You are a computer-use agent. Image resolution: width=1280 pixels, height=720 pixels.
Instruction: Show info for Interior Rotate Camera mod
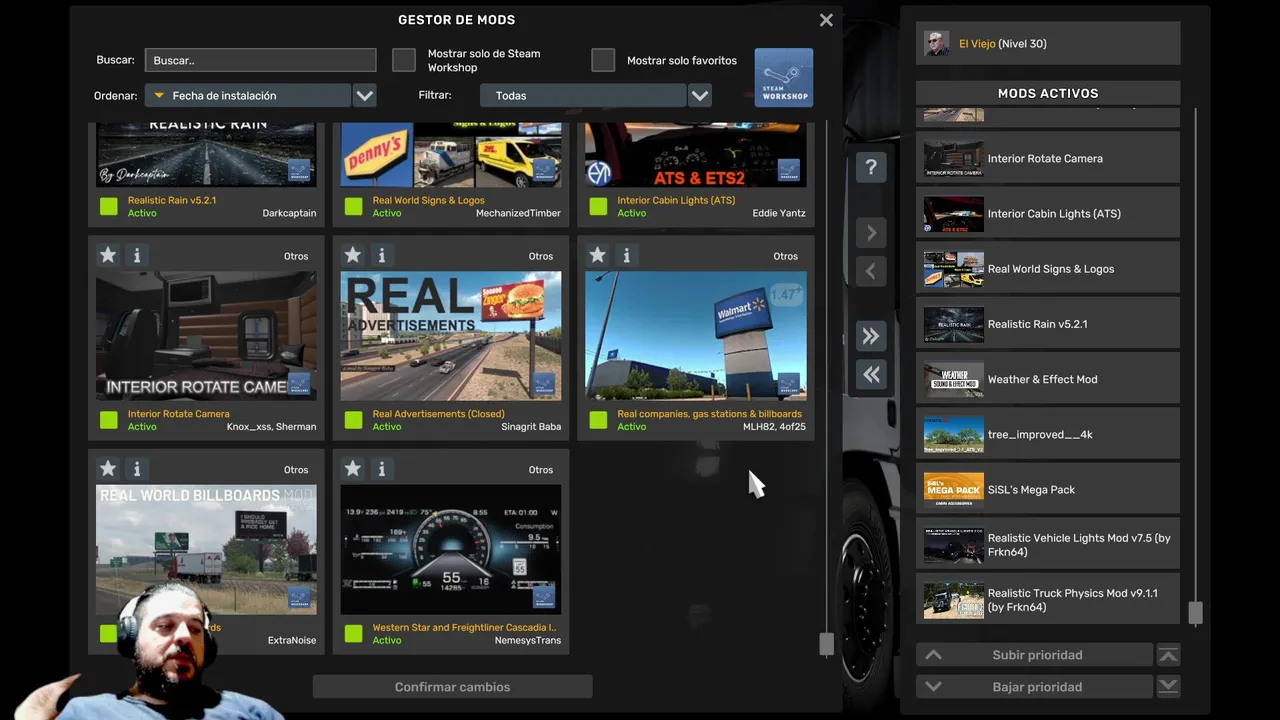137,255
